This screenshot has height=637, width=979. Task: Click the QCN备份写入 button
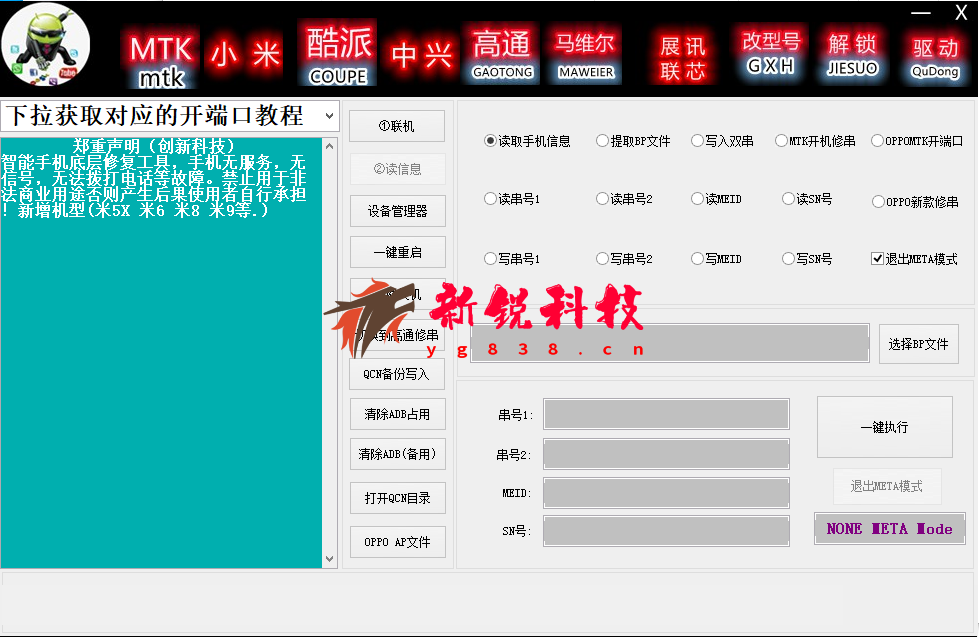tap(397, 374)
